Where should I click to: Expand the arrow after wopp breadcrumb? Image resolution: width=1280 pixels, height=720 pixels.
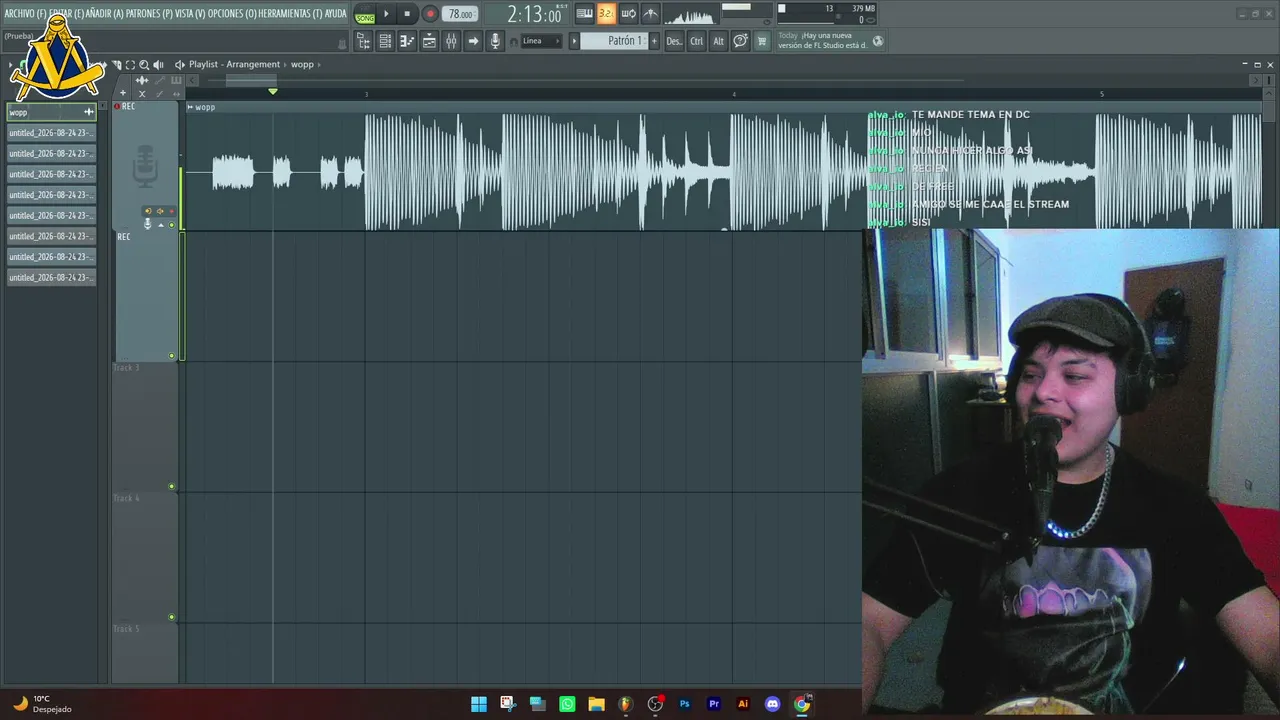[x=319, y=65]
